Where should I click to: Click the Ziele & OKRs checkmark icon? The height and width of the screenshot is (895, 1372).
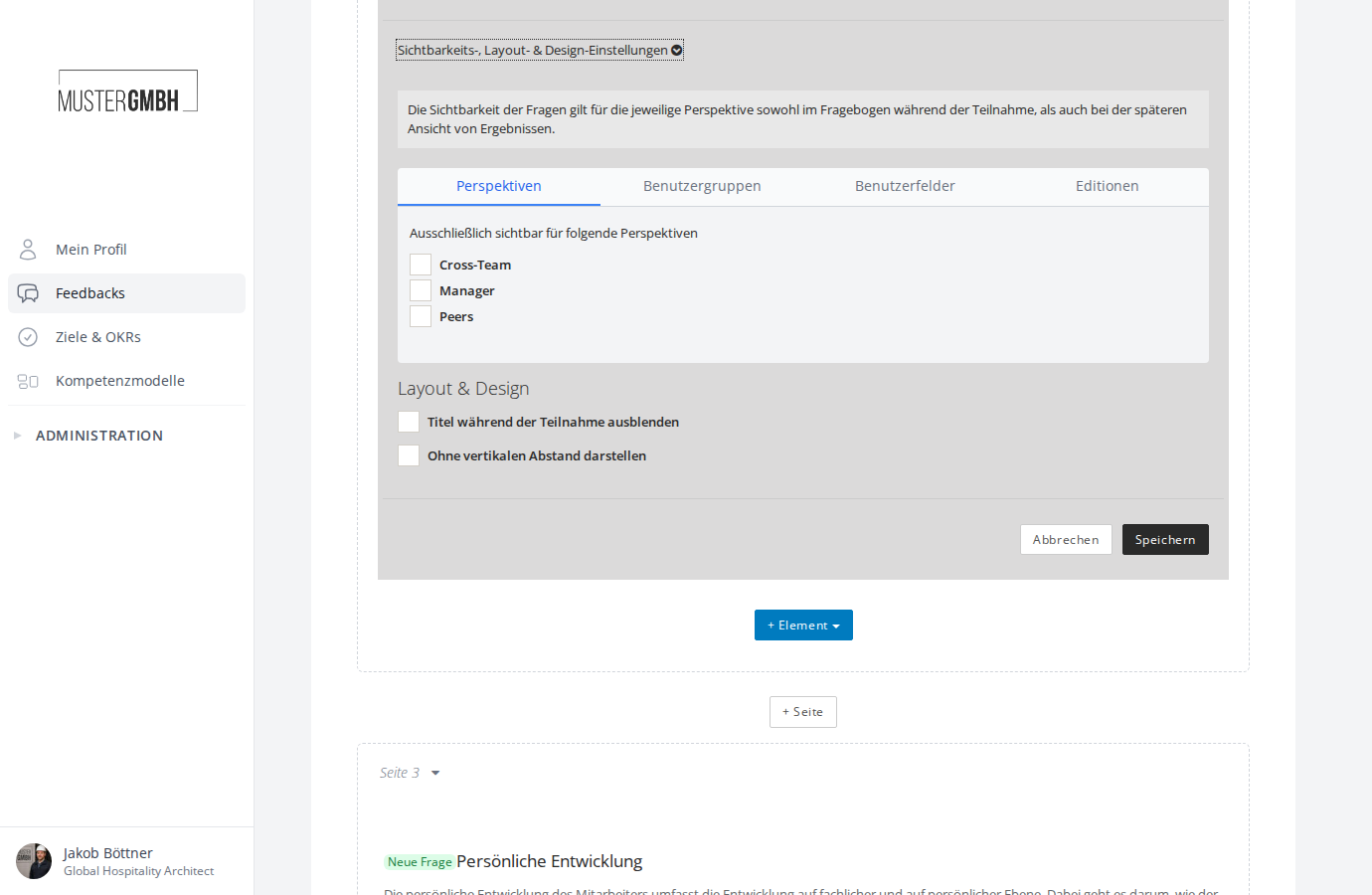[28, 337]
